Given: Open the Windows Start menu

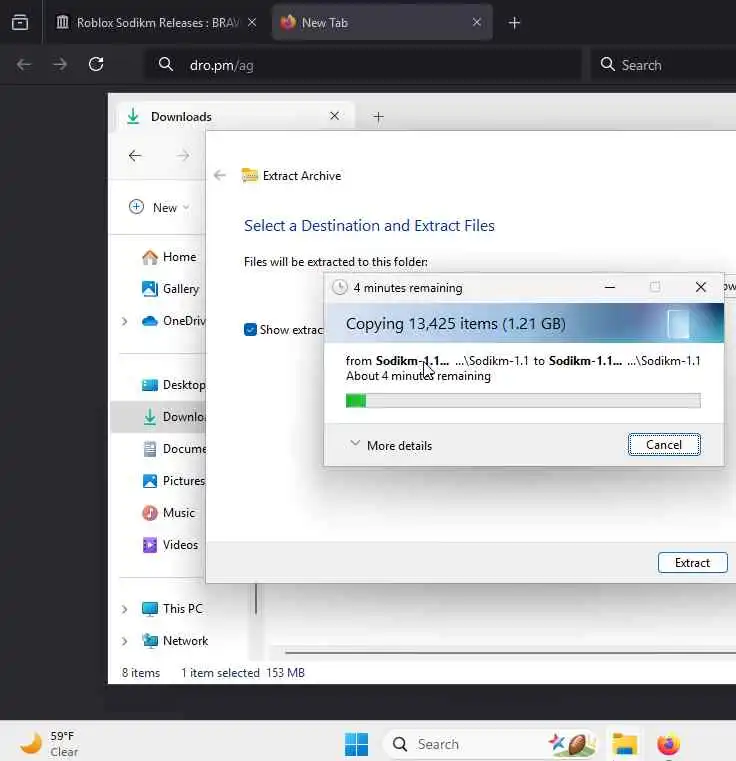Looking at the screenshot, I should pos(356,744).
